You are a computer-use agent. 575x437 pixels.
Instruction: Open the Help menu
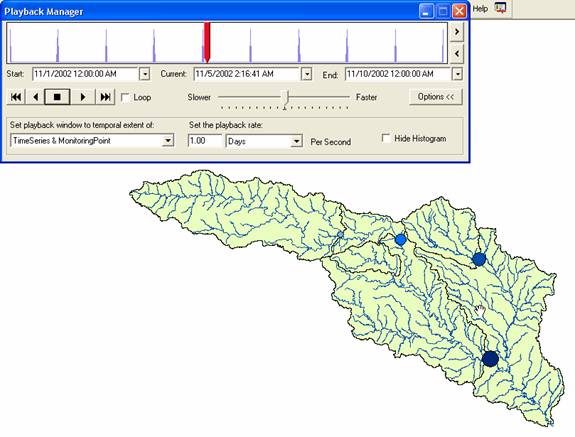click(480, 9)
